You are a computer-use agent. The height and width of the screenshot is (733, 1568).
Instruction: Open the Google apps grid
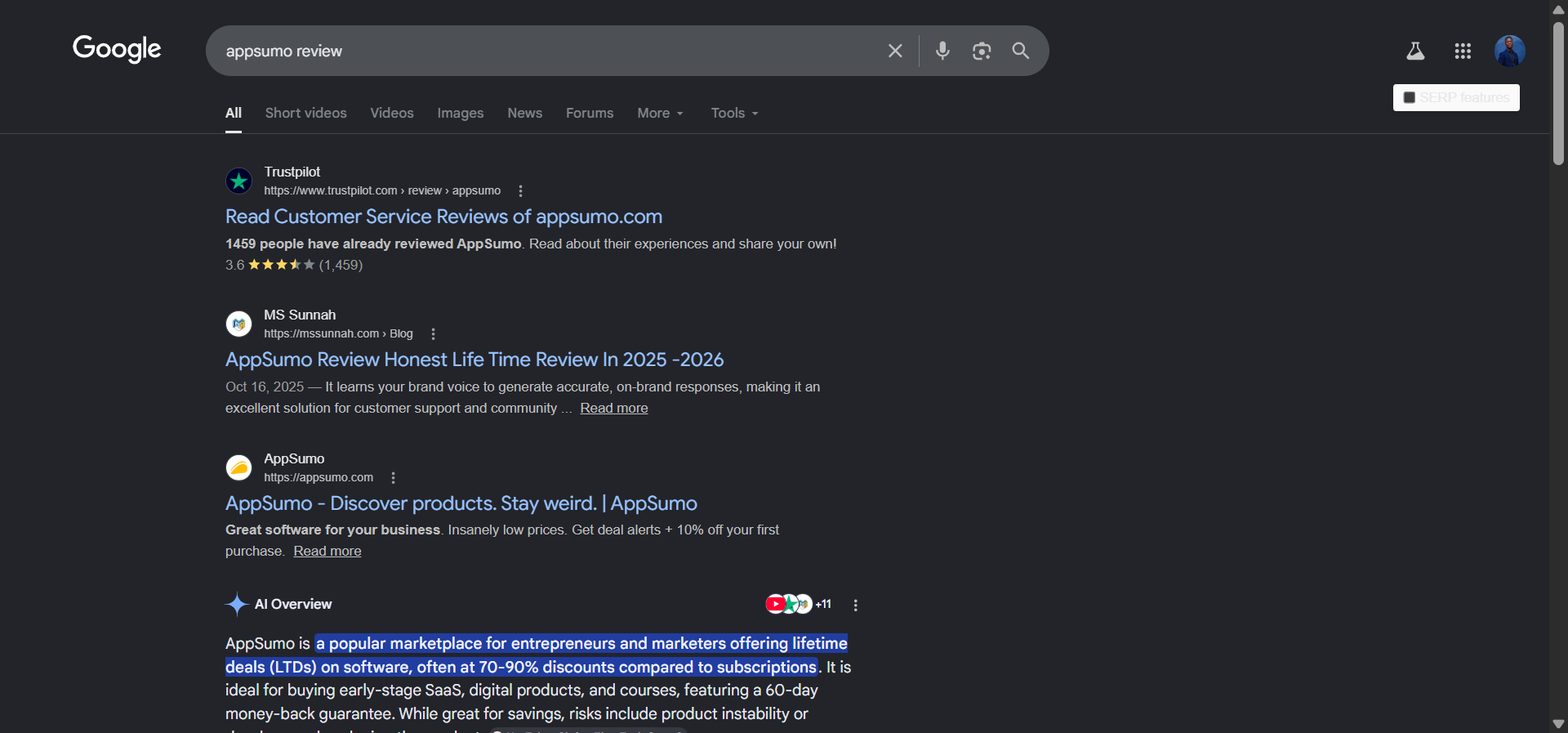1463,51
